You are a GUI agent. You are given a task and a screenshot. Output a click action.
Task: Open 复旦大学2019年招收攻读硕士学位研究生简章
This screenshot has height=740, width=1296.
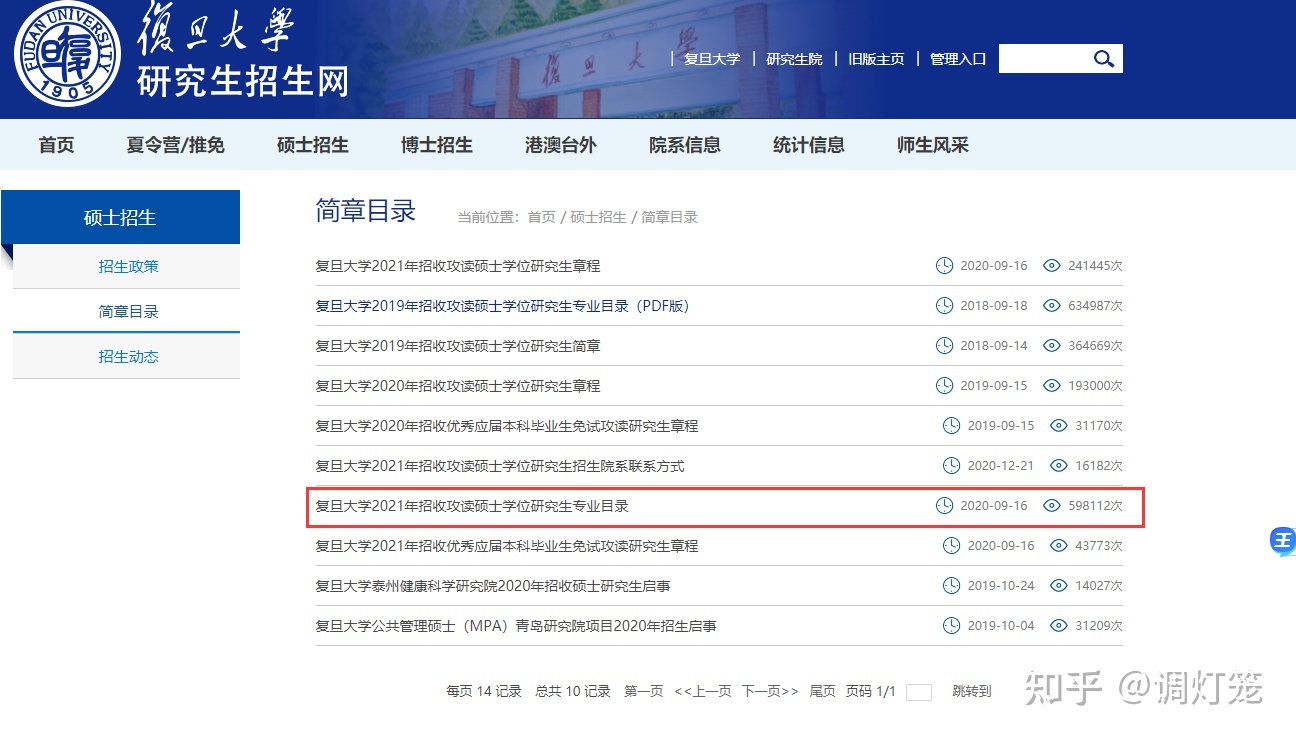tap(458, 346)
